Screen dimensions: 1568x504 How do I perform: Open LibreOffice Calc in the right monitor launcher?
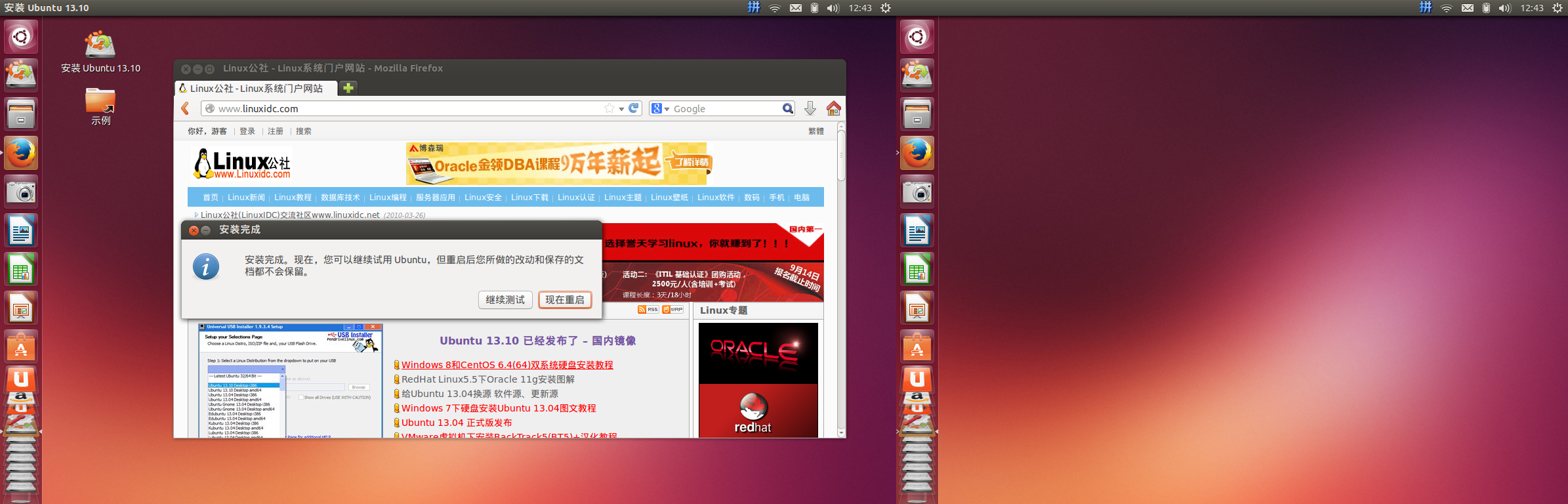pos(917,269)
